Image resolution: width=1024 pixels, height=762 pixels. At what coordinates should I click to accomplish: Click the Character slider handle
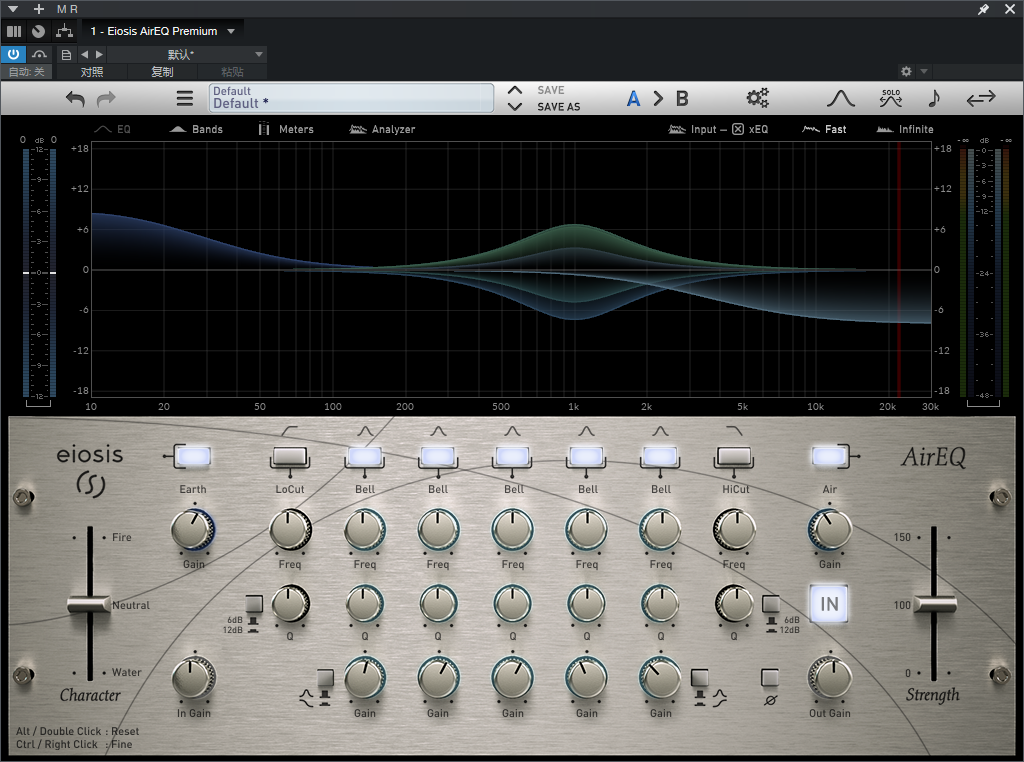pyautogui.click(x=89, y=604)
